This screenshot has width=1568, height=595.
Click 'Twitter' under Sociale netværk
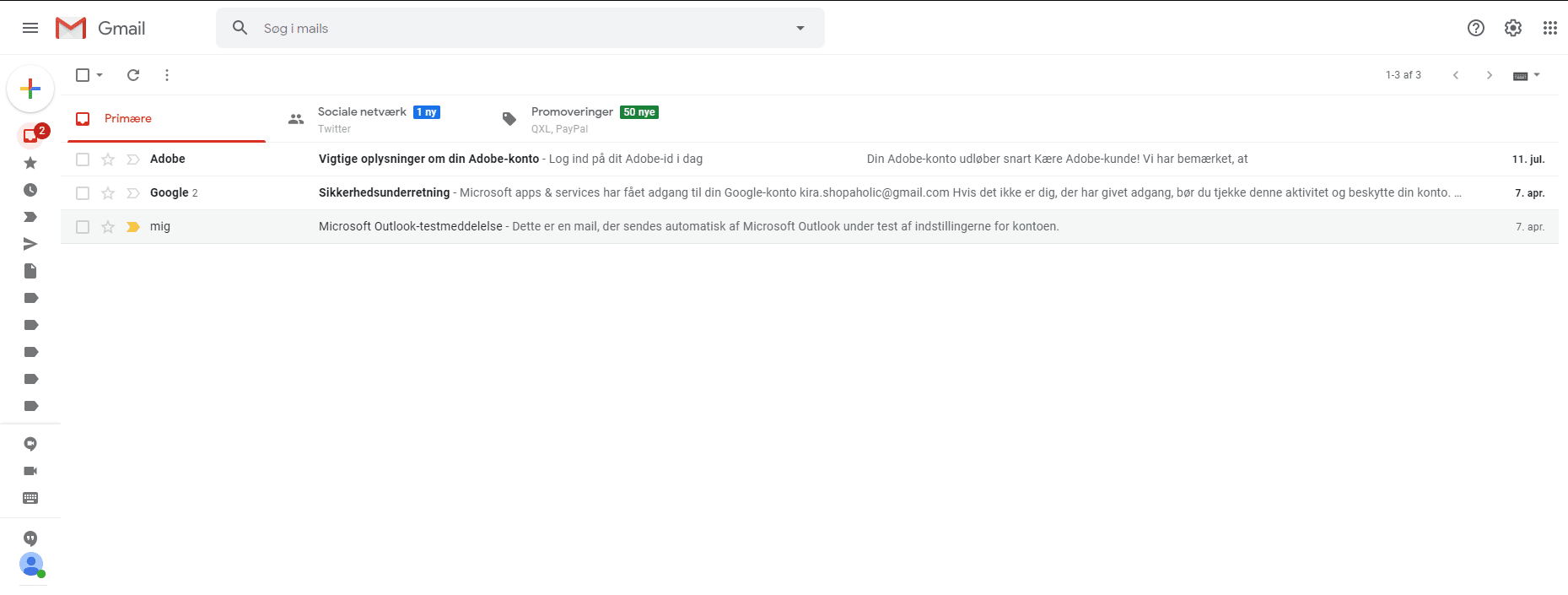click(334, 129)
